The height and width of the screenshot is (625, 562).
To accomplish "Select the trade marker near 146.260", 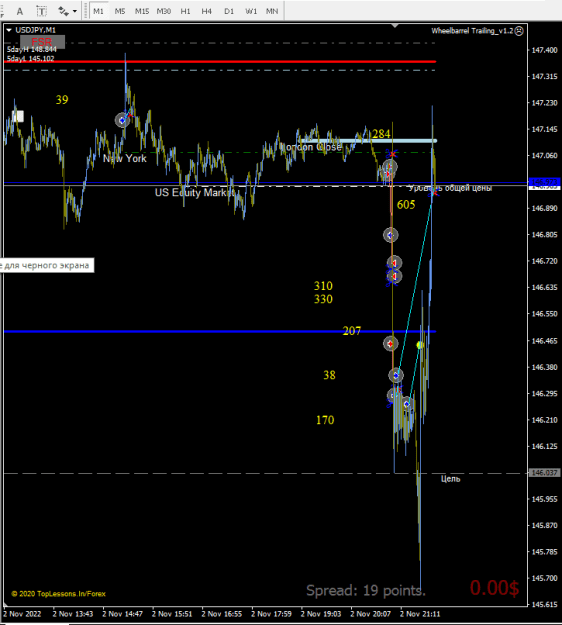I will click(x=407, y=404).
